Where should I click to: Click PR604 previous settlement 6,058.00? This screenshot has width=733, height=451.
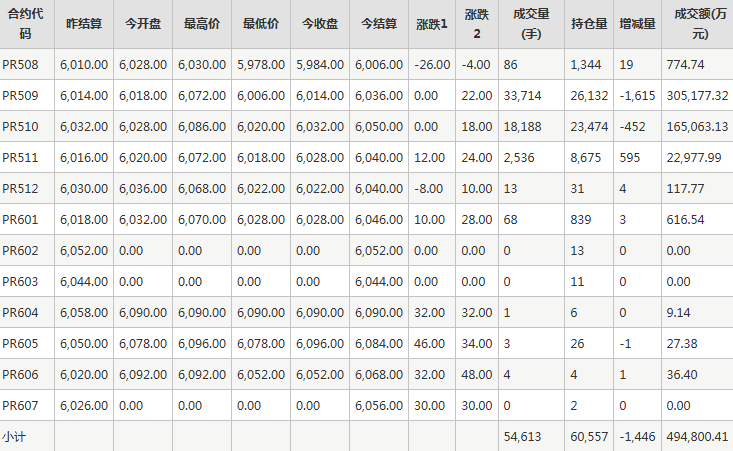click(84, 312)
